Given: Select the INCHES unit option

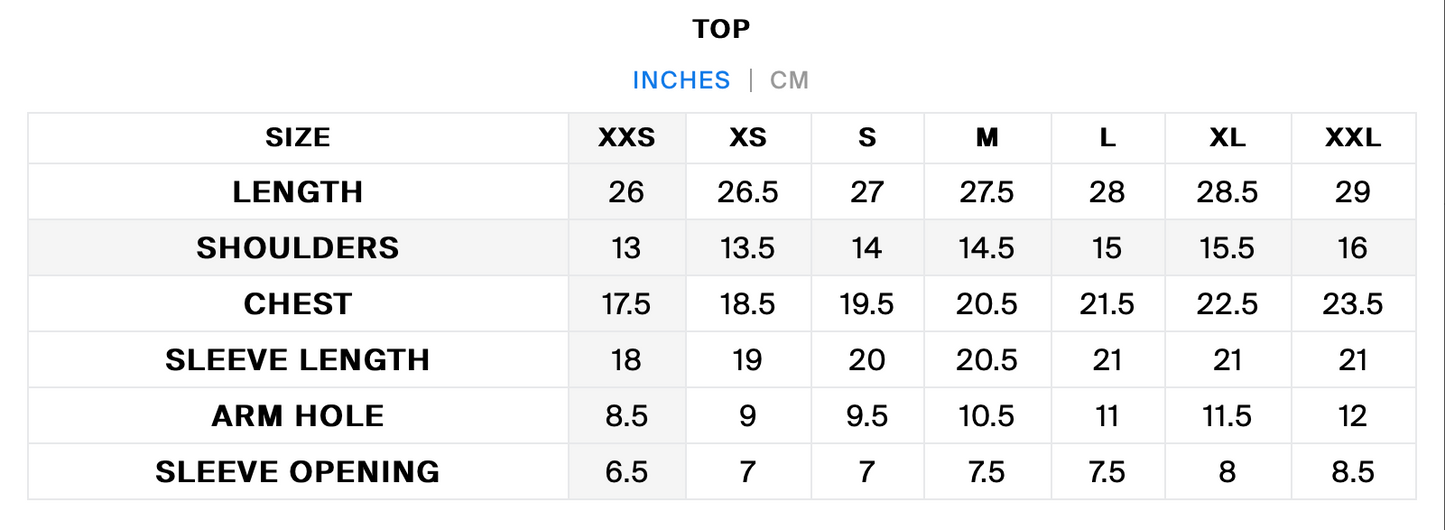Looking at the screenshot, I should tap(681, 80).
